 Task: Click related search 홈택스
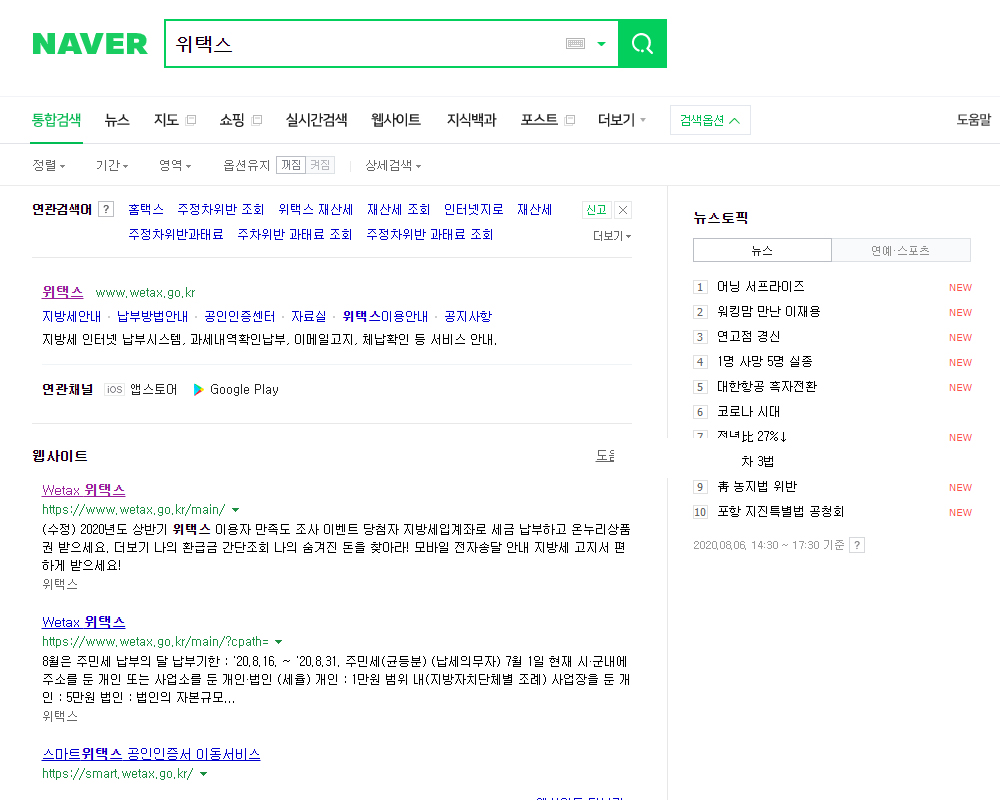pos(145,209)
